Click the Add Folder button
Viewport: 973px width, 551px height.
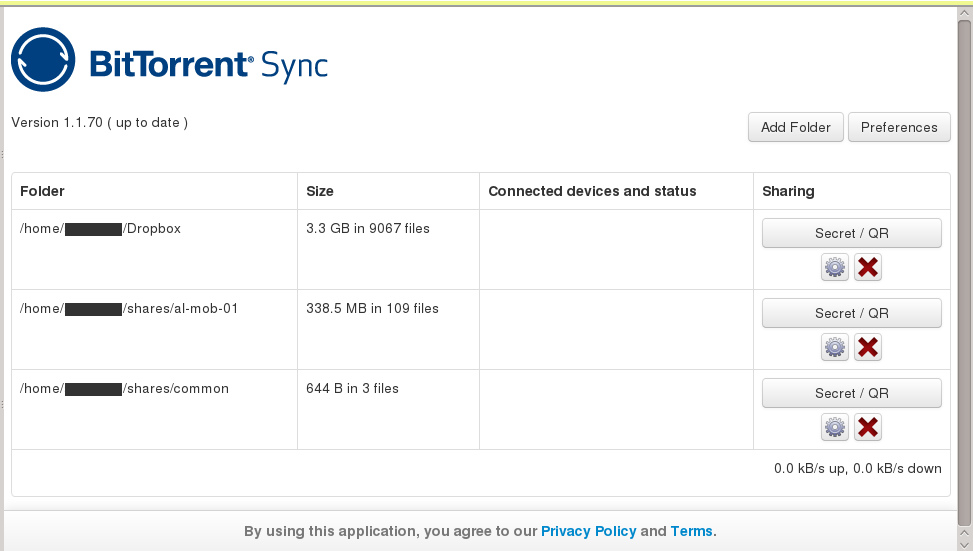click(x=796, y=127)
